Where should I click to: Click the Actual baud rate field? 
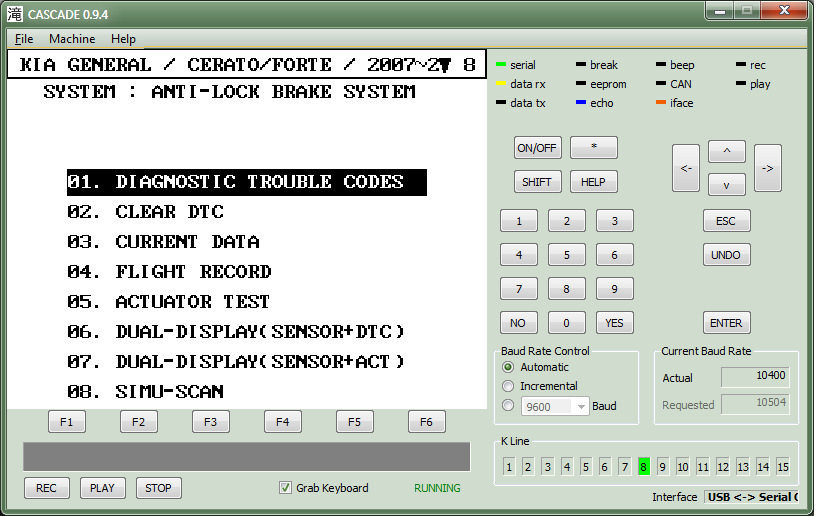pyautogui.click(x=755, y=377)
